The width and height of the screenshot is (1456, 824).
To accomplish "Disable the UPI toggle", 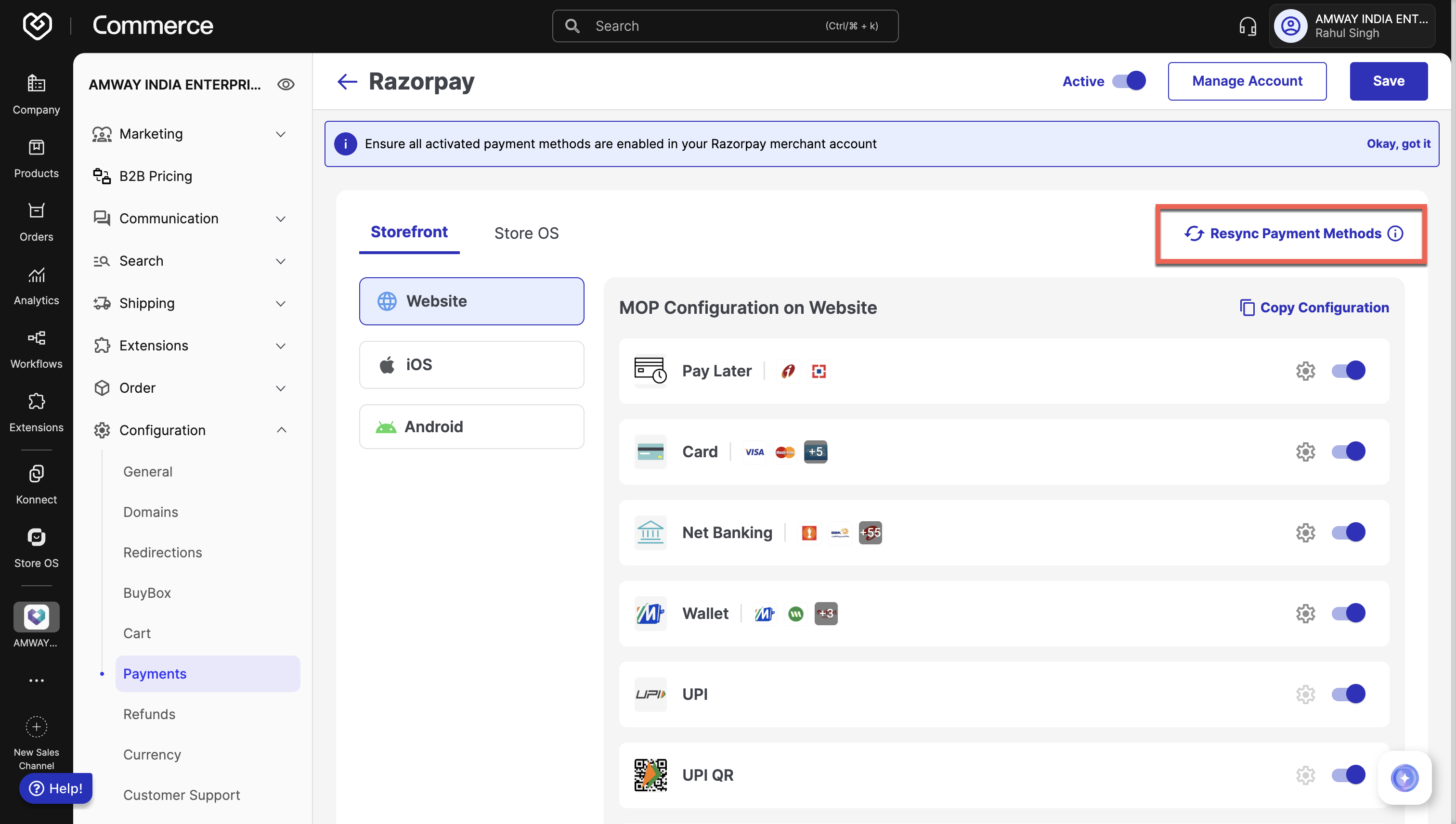I will pyautogui.click(x=1348, y=694).
